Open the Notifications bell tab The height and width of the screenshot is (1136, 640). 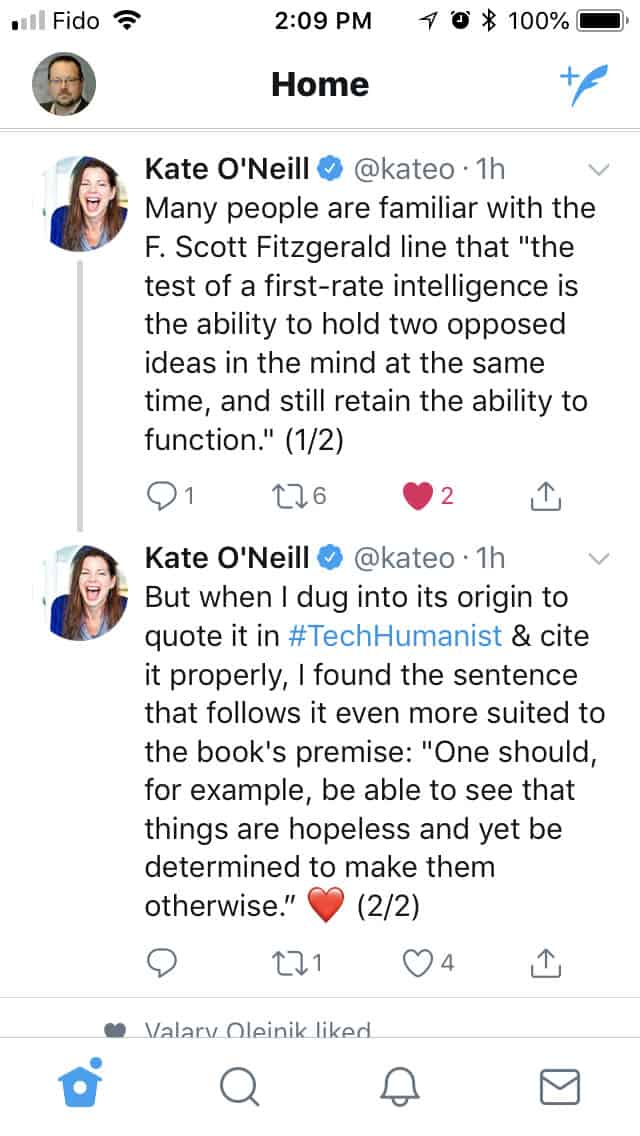[x=400, y=1086]
